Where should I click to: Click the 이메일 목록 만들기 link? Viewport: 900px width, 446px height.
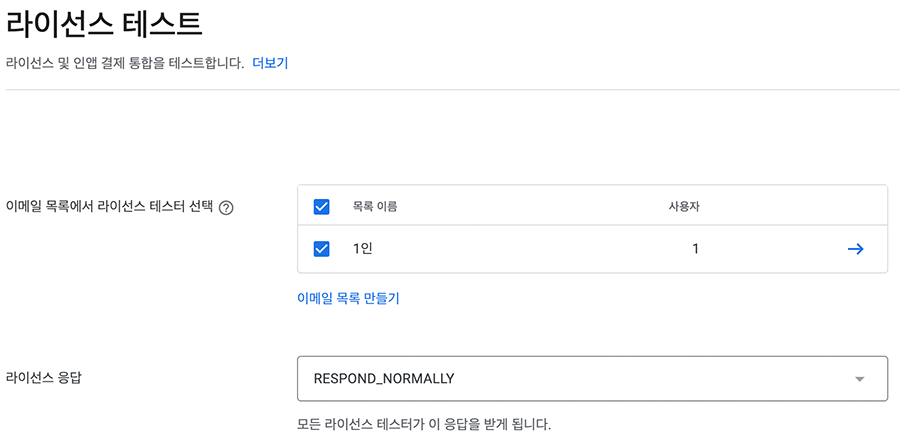[x=348, y=298]
